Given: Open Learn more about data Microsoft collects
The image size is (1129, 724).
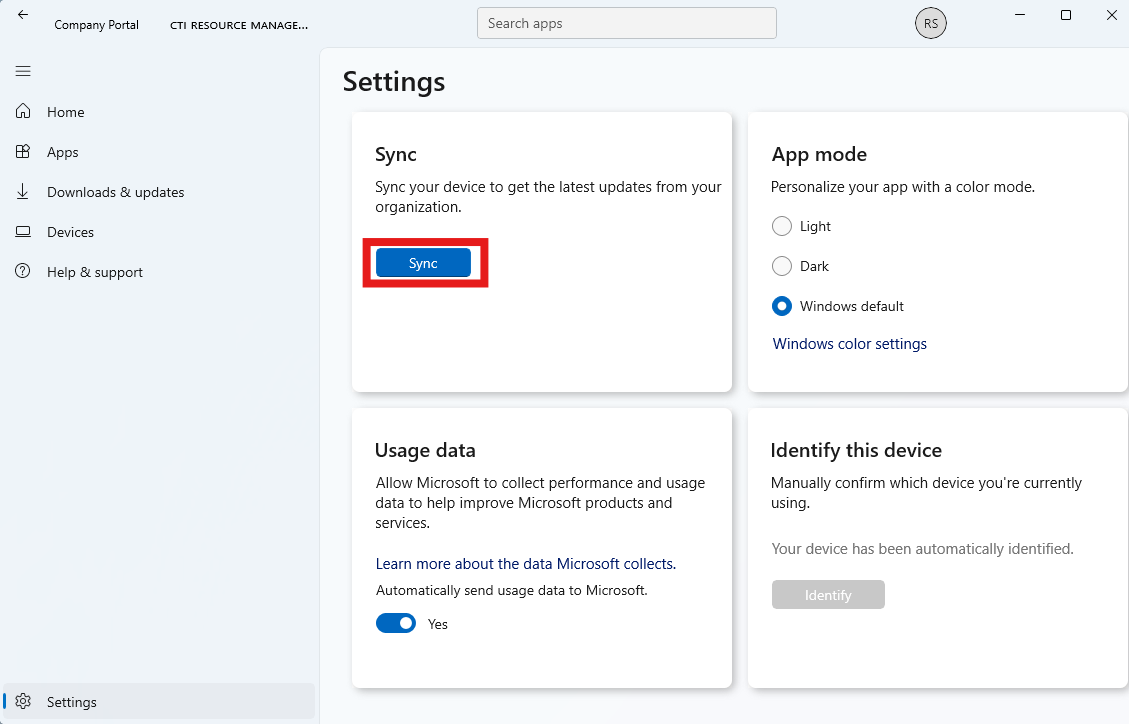Looking at the screenshot, I should pos(525,564).
